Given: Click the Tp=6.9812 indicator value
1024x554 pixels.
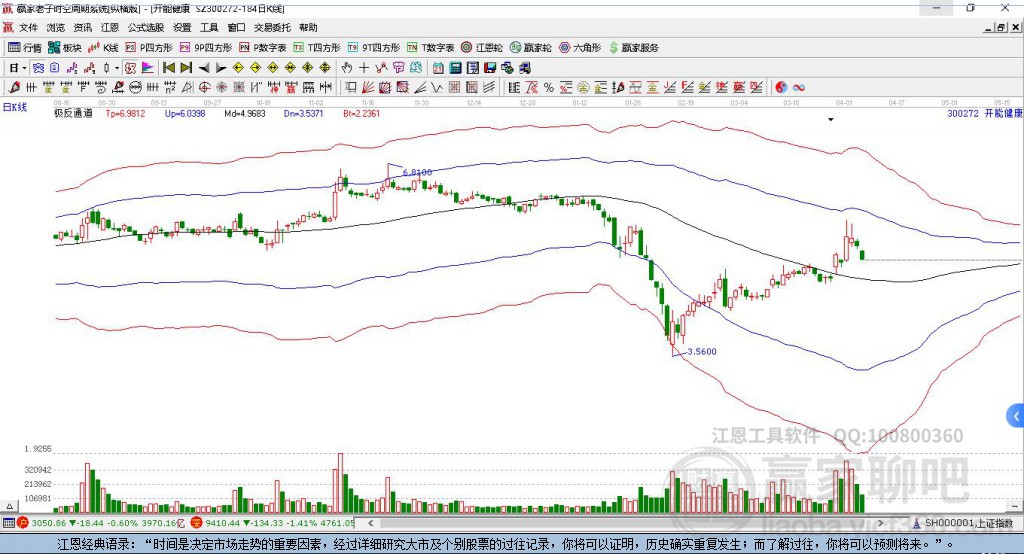Looking at the screenshot, I should click(x=125, y=113).
